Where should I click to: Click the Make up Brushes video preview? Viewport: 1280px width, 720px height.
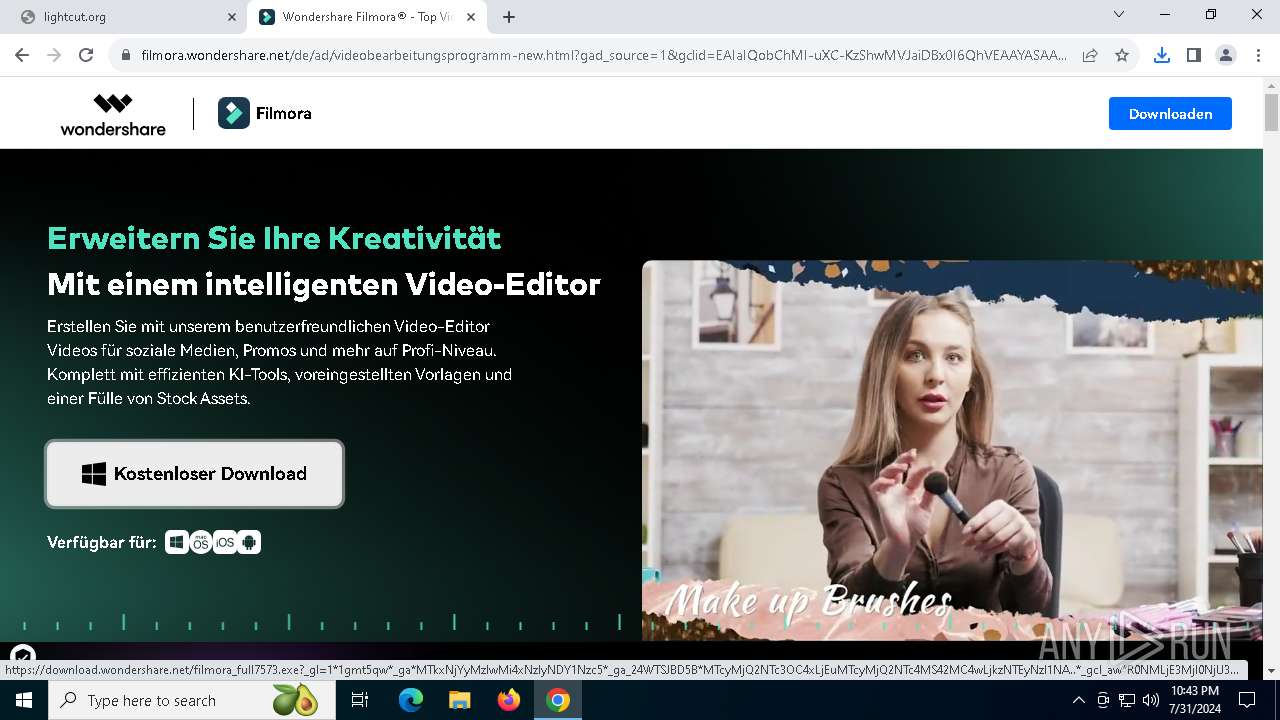(952, 450)
